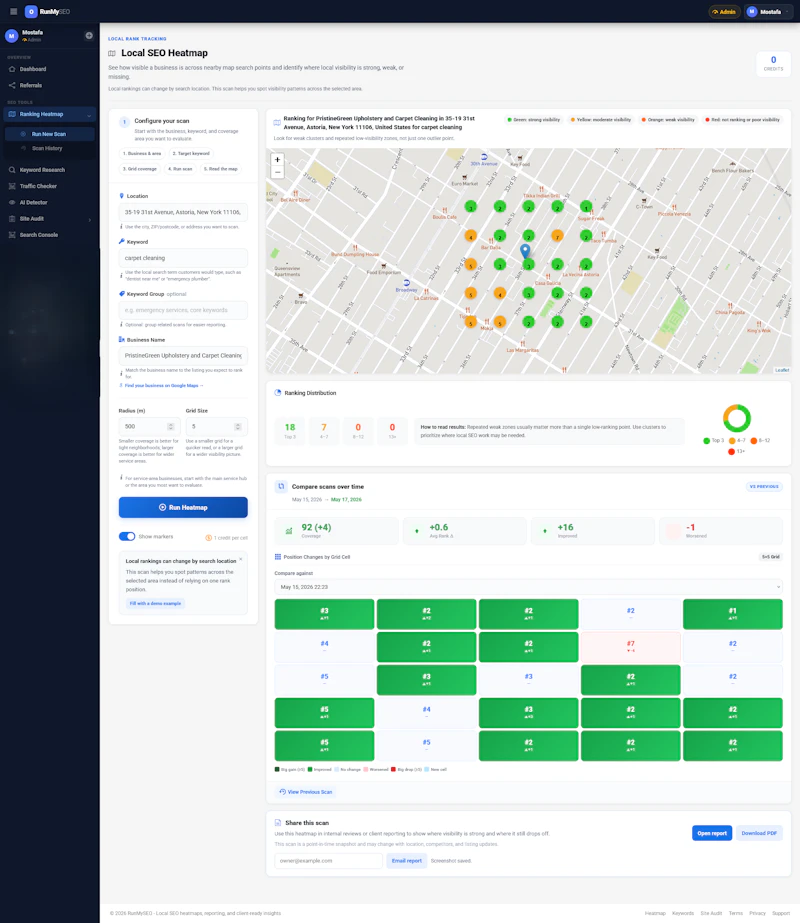Click the 5x5 Grid badge
Screen dimensions: 800x923
pos(770,557)
